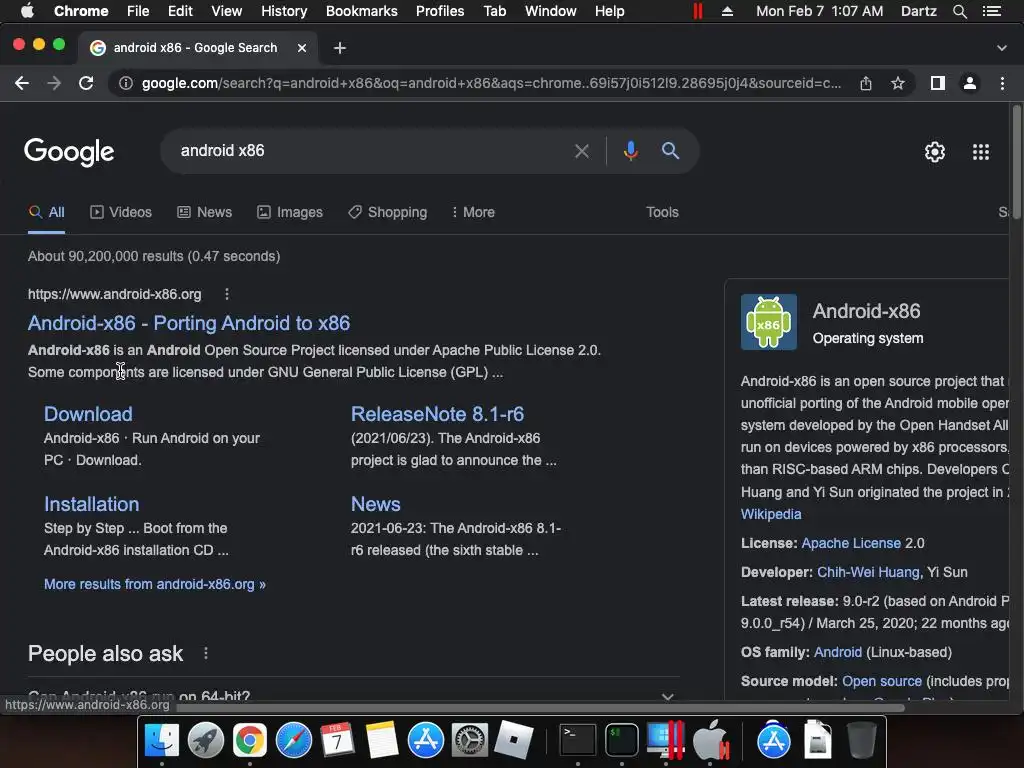Expand the first People also ask question

click(x=353, y=695)
